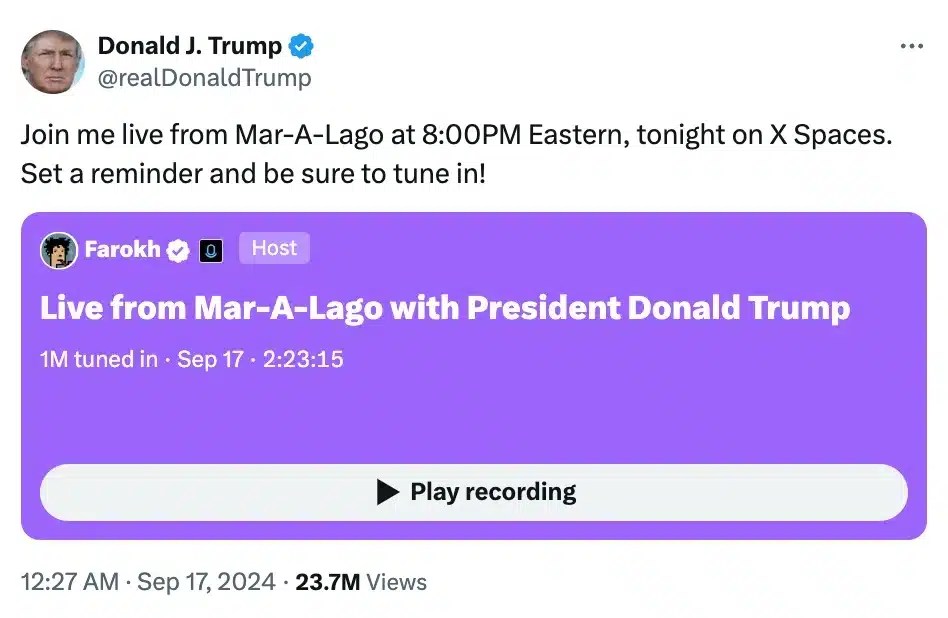Click the microphone icon beside Farokh's name

click(211, 249)
